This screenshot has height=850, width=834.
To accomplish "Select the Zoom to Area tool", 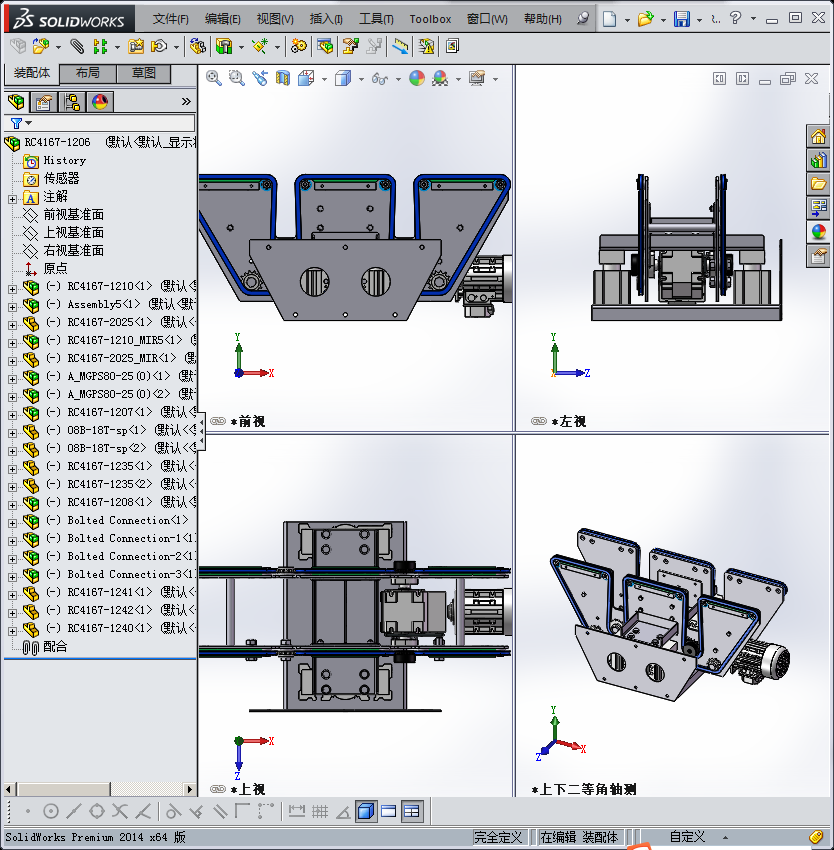I will [236, 79].
